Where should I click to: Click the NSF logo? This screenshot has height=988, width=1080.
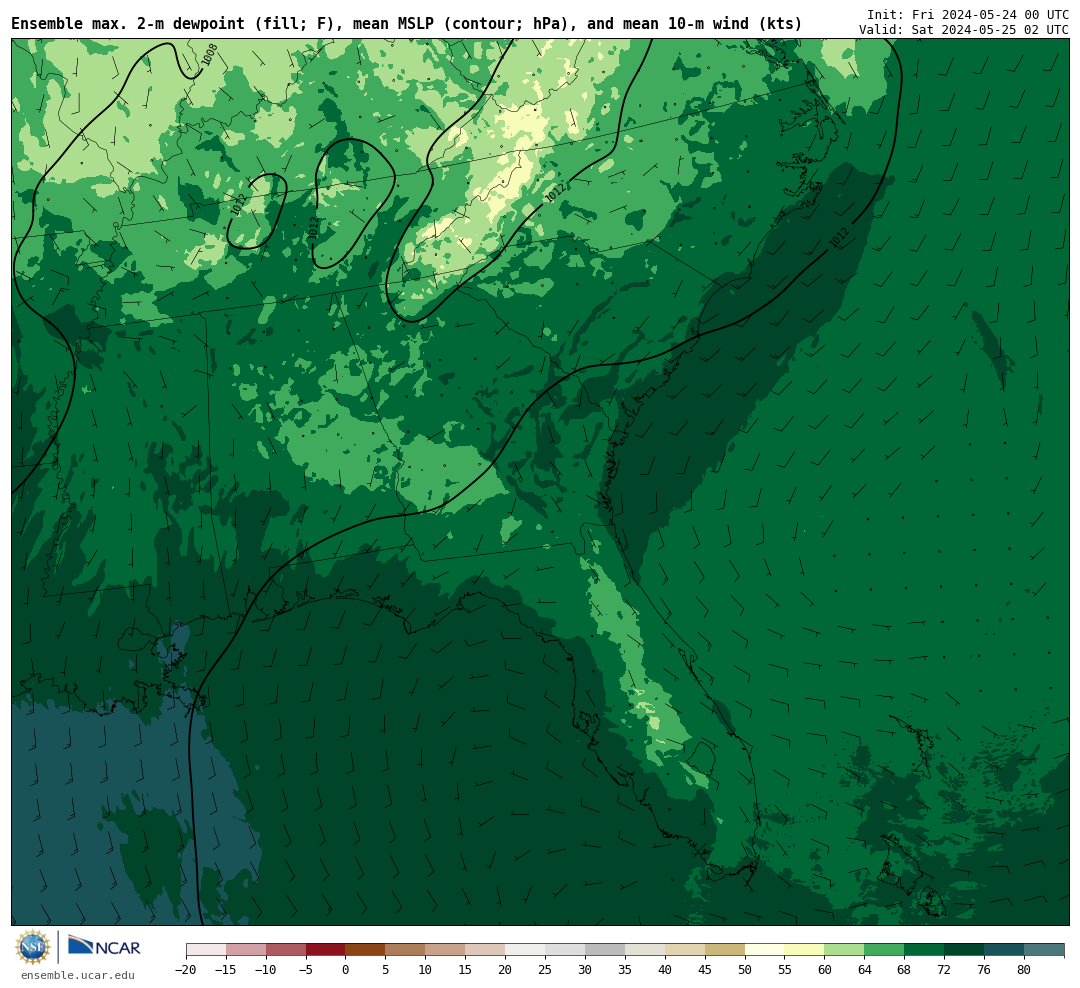click(33, 947)
